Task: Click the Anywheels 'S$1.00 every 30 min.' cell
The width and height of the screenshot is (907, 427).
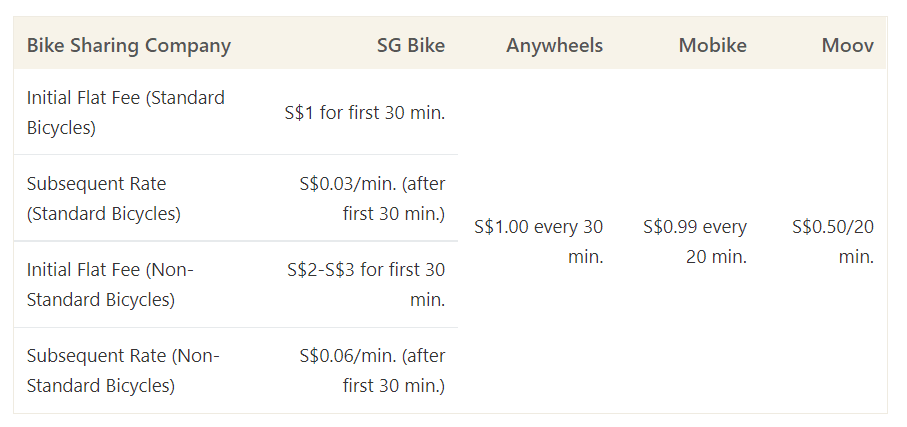Action: [x=538, y=241]
